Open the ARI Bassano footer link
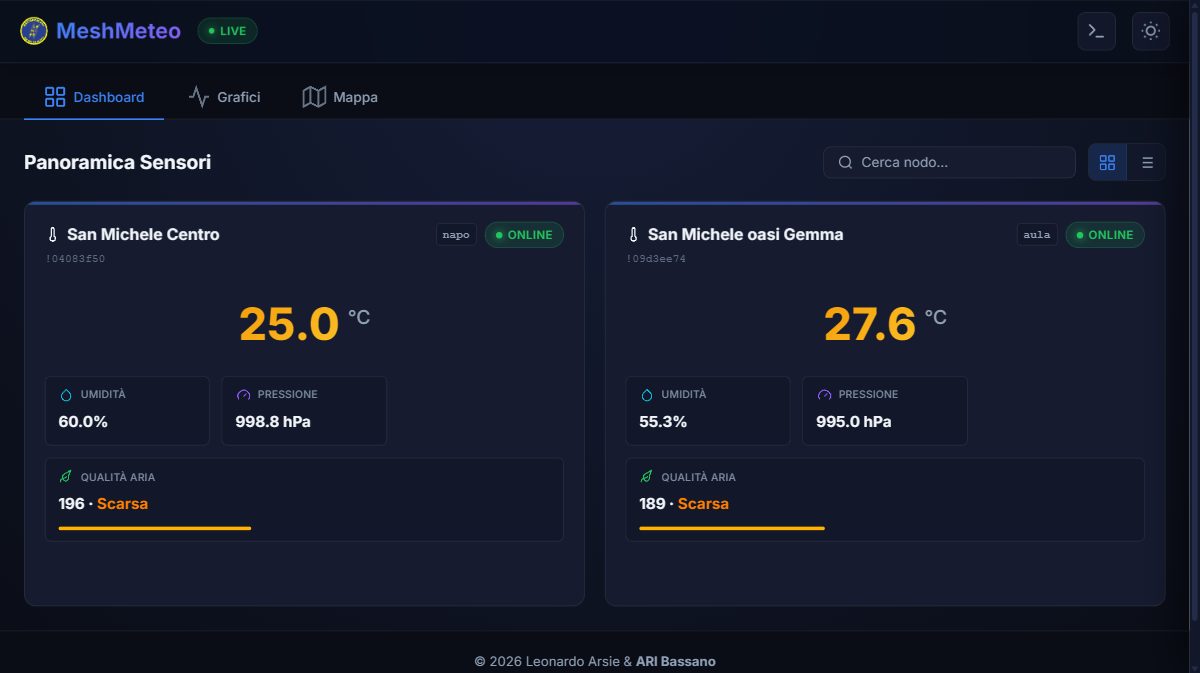Viewport: 1200px width, 673px height. pyautogui.click(x=676, y=661)
